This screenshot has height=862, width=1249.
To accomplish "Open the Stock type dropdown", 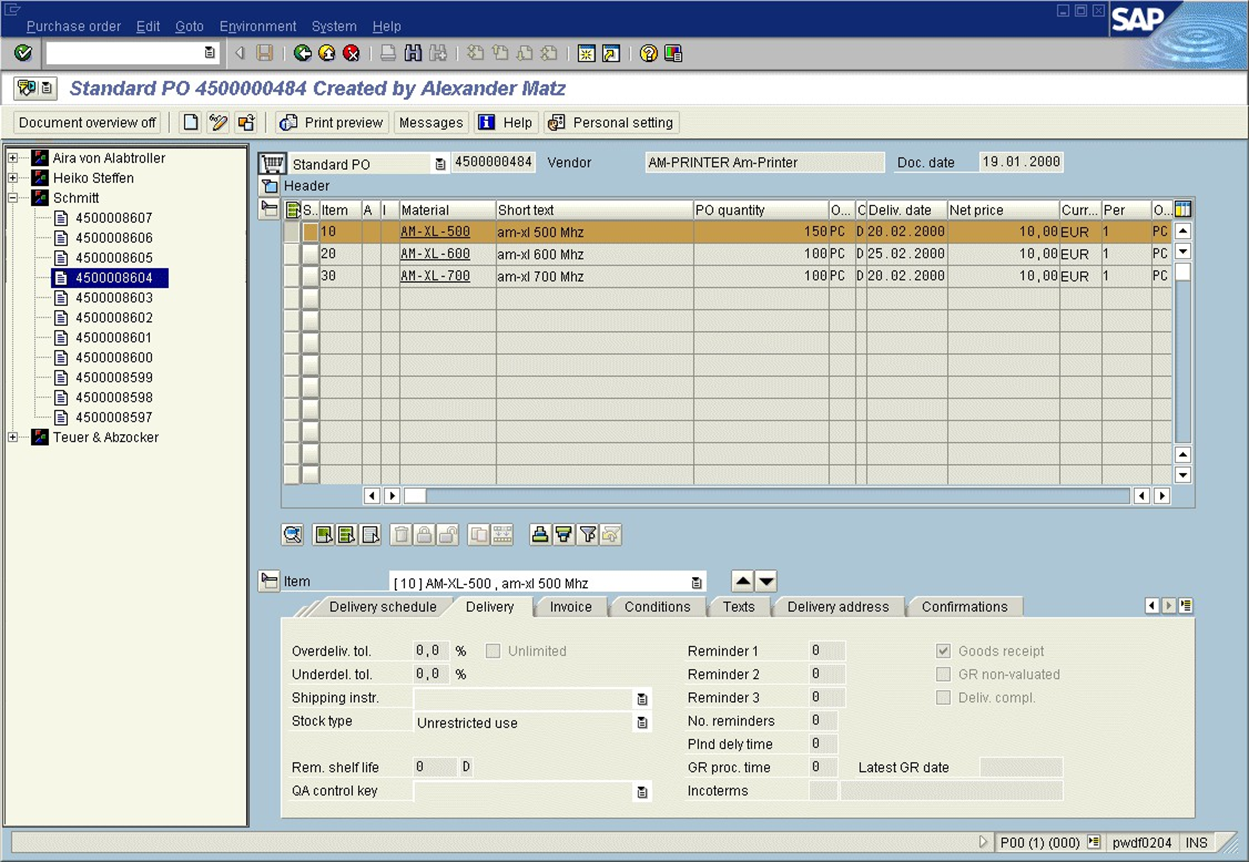I will (642, 723).
